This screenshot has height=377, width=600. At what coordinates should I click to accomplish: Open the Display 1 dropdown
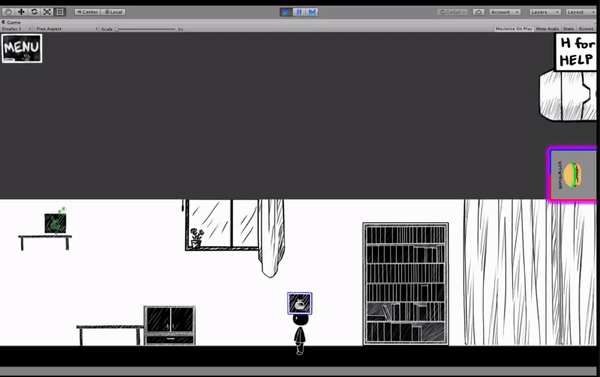tap(16, 29)
